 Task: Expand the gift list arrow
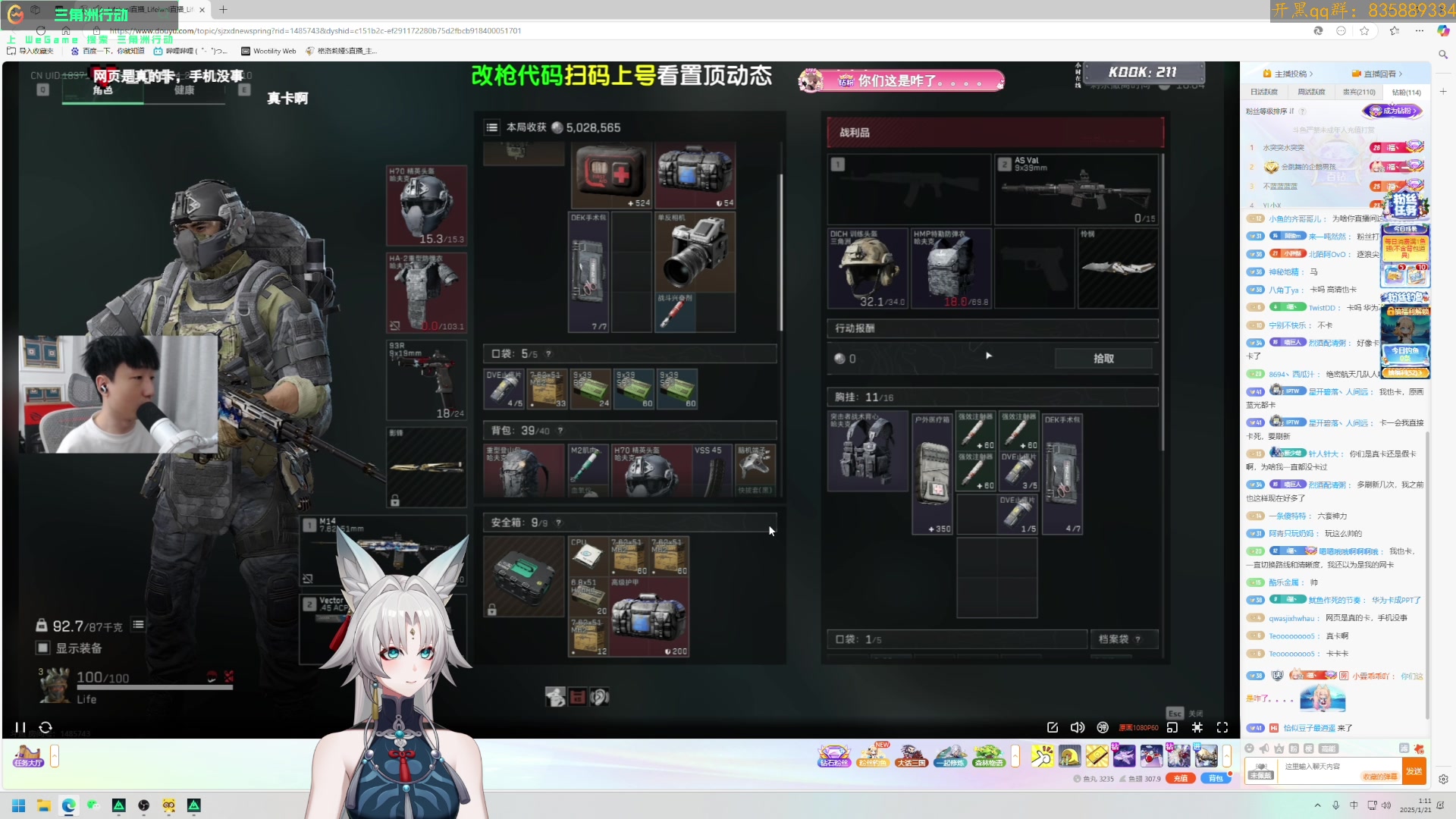pyautogui.click(x=1227, y=755)
